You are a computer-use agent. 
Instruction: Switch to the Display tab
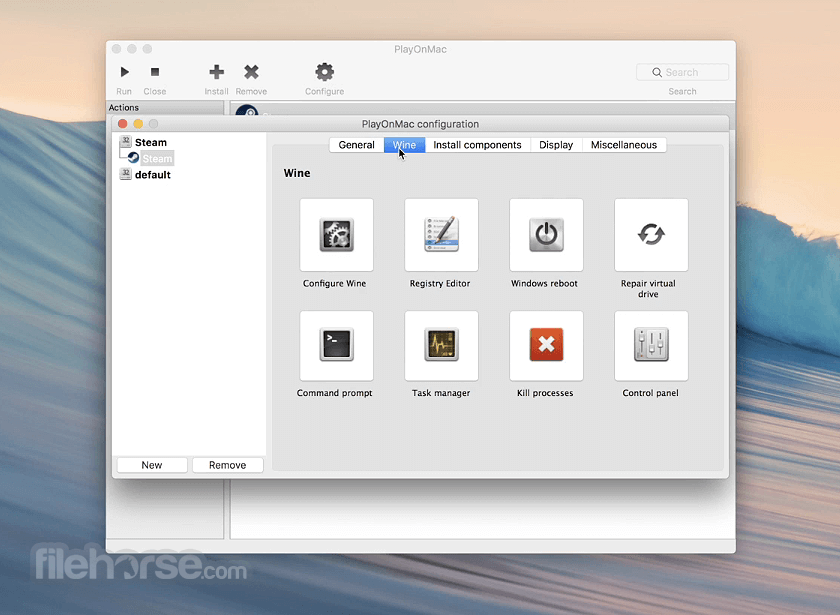pyautogui.click(x=556, y=145)
